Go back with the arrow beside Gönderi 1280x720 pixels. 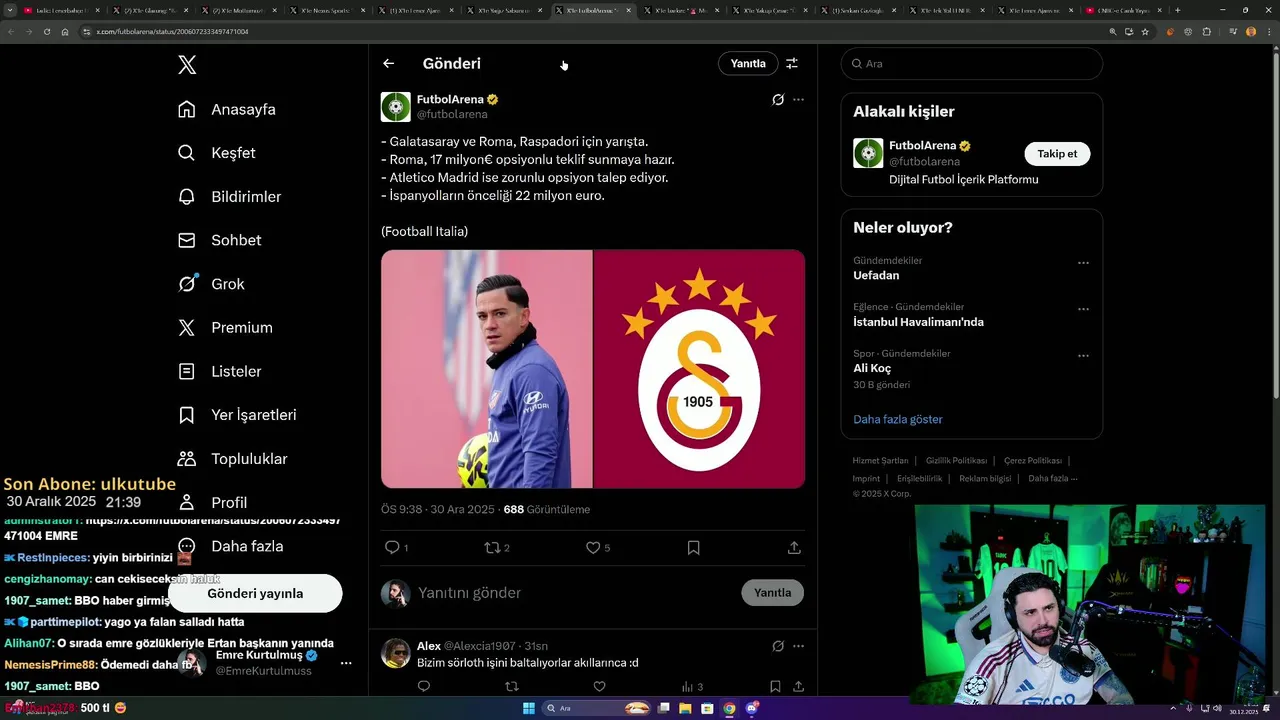click(388, 63)
